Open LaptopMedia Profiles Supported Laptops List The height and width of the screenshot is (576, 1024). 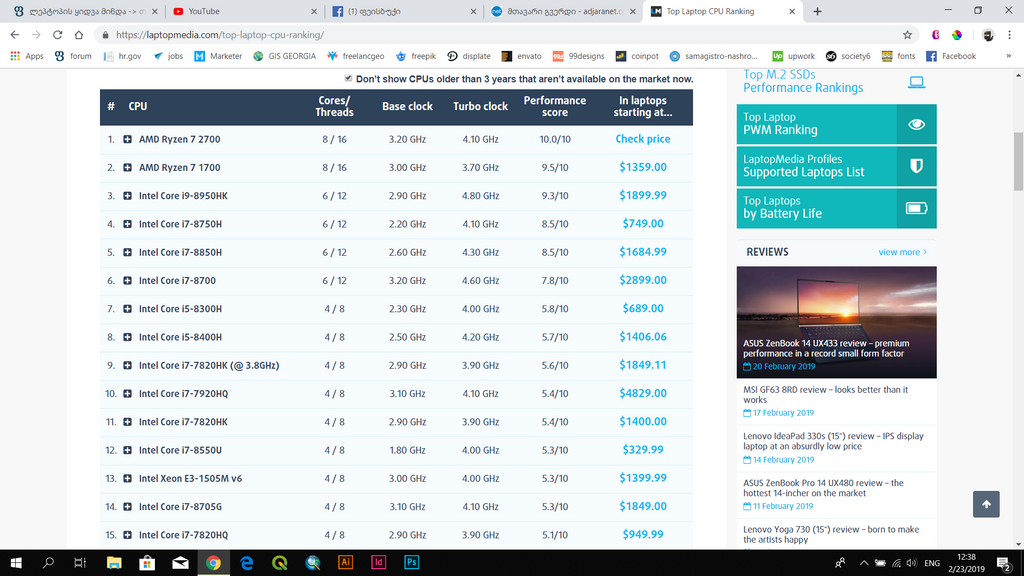(x=836, y=166)
